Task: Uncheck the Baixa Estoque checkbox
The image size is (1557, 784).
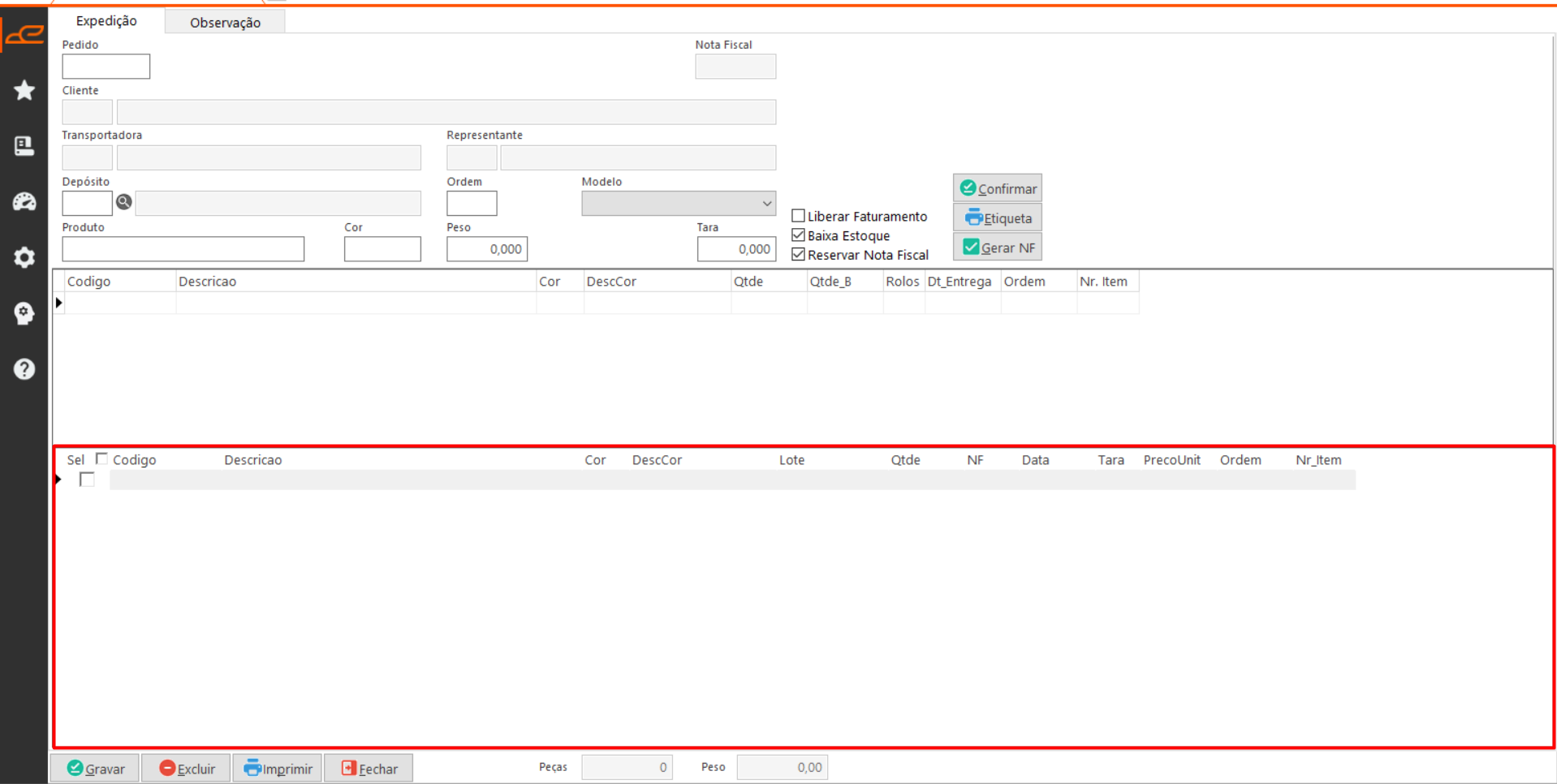Action: [799, 235]
